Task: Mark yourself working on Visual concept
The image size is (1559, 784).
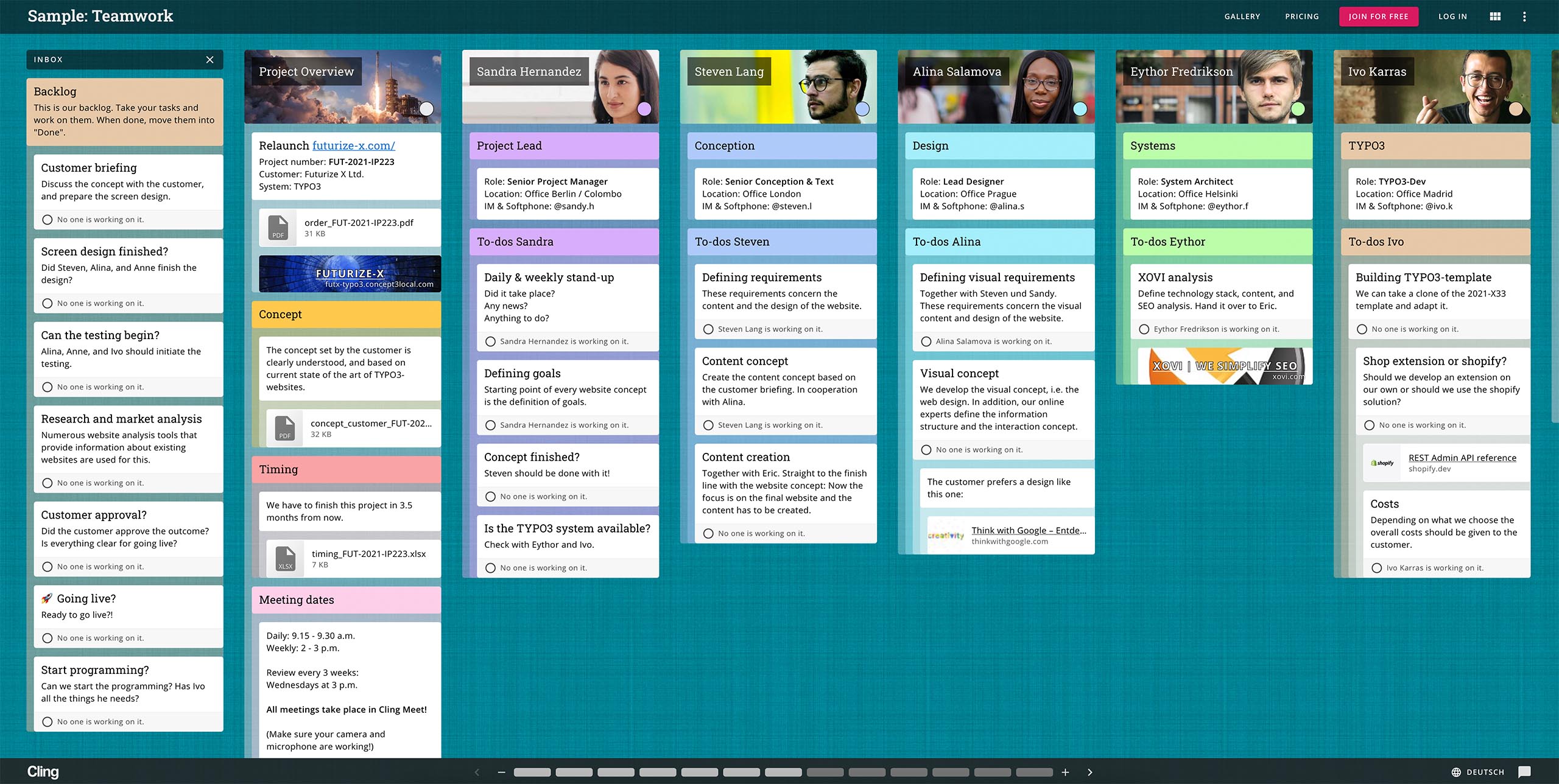Action: (x=926, y=450)
